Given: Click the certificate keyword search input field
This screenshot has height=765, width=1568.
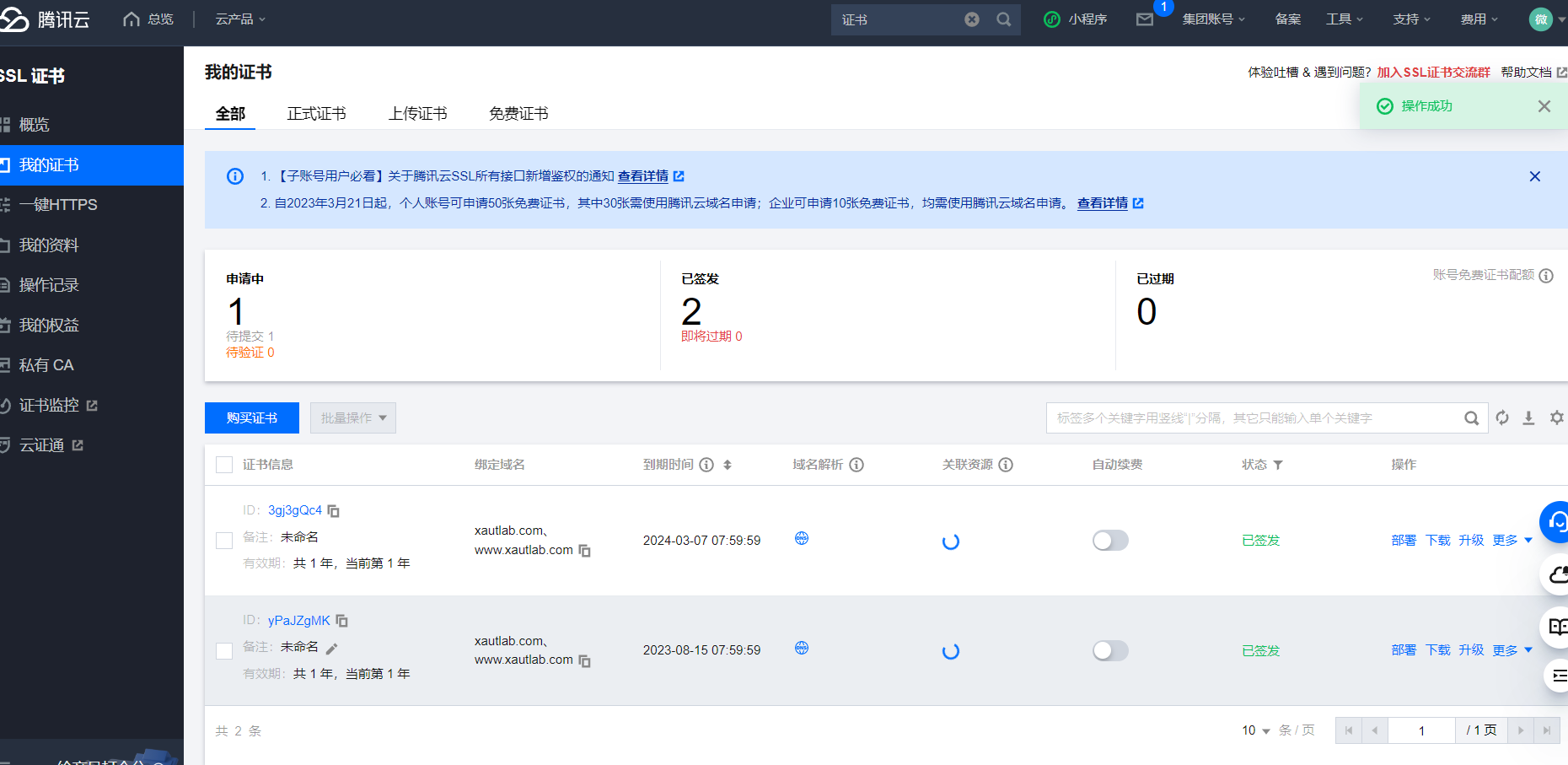Looking at the screenshot, I should 1254,418.
